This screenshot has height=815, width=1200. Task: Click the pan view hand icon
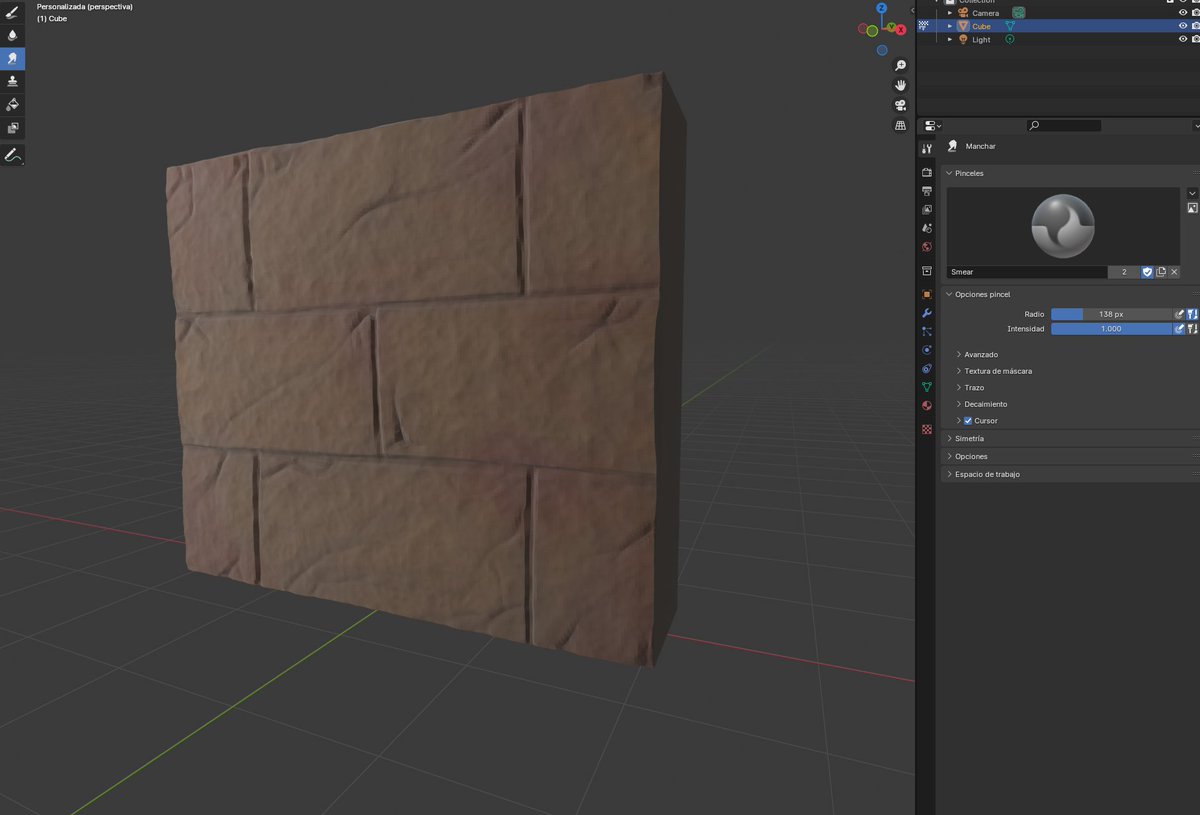[x=901, y=86]
